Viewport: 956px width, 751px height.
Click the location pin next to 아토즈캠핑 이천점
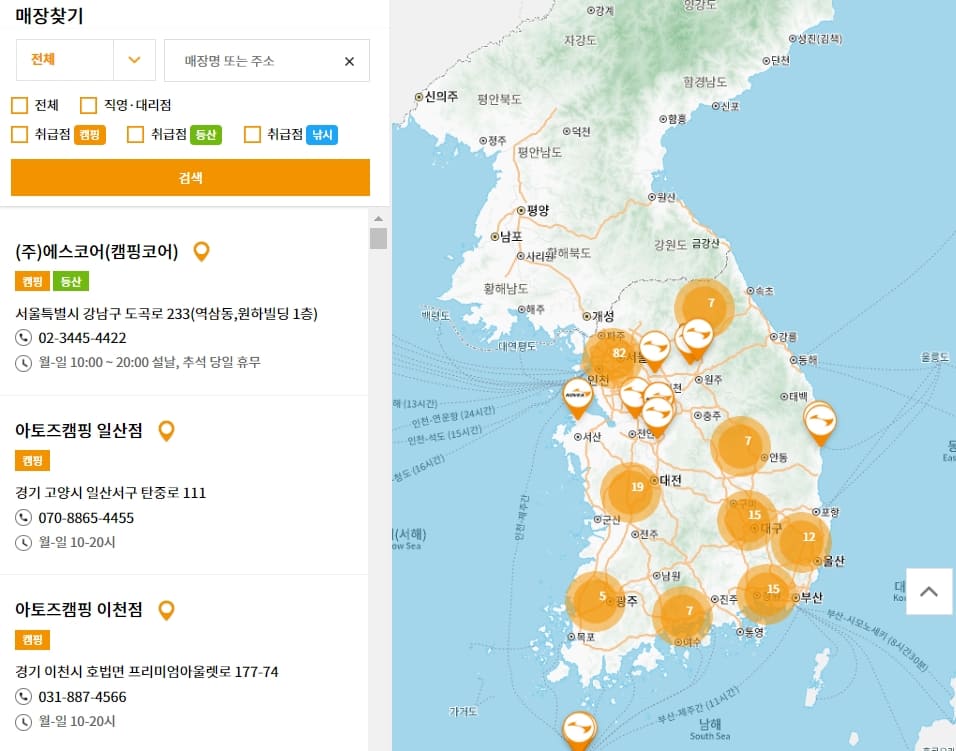[x=166, y=610]
